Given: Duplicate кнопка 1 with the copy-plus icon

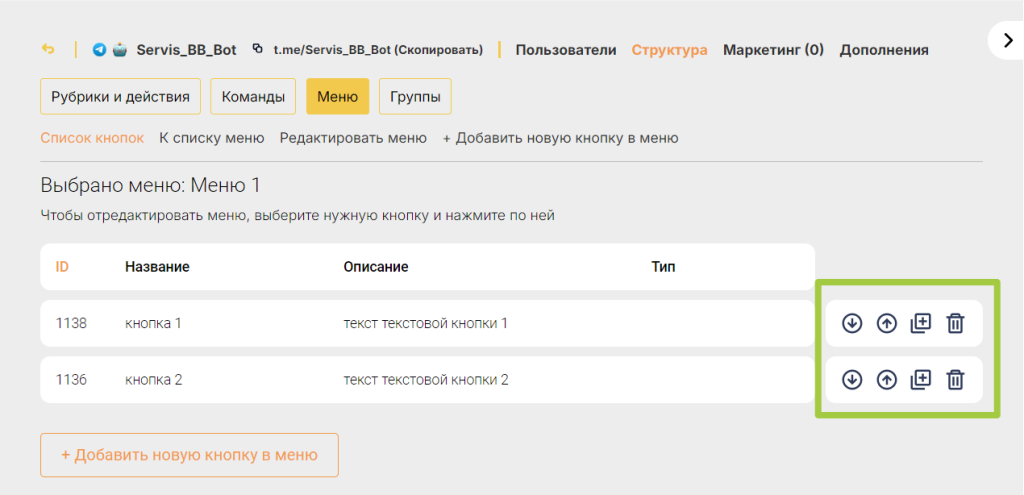Looking at the screenshot, I should pos(921,323).
